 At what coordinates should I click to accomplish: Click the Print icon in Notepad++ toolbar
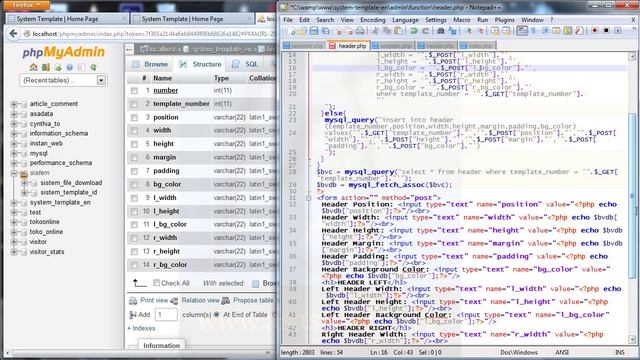(360, 31)
